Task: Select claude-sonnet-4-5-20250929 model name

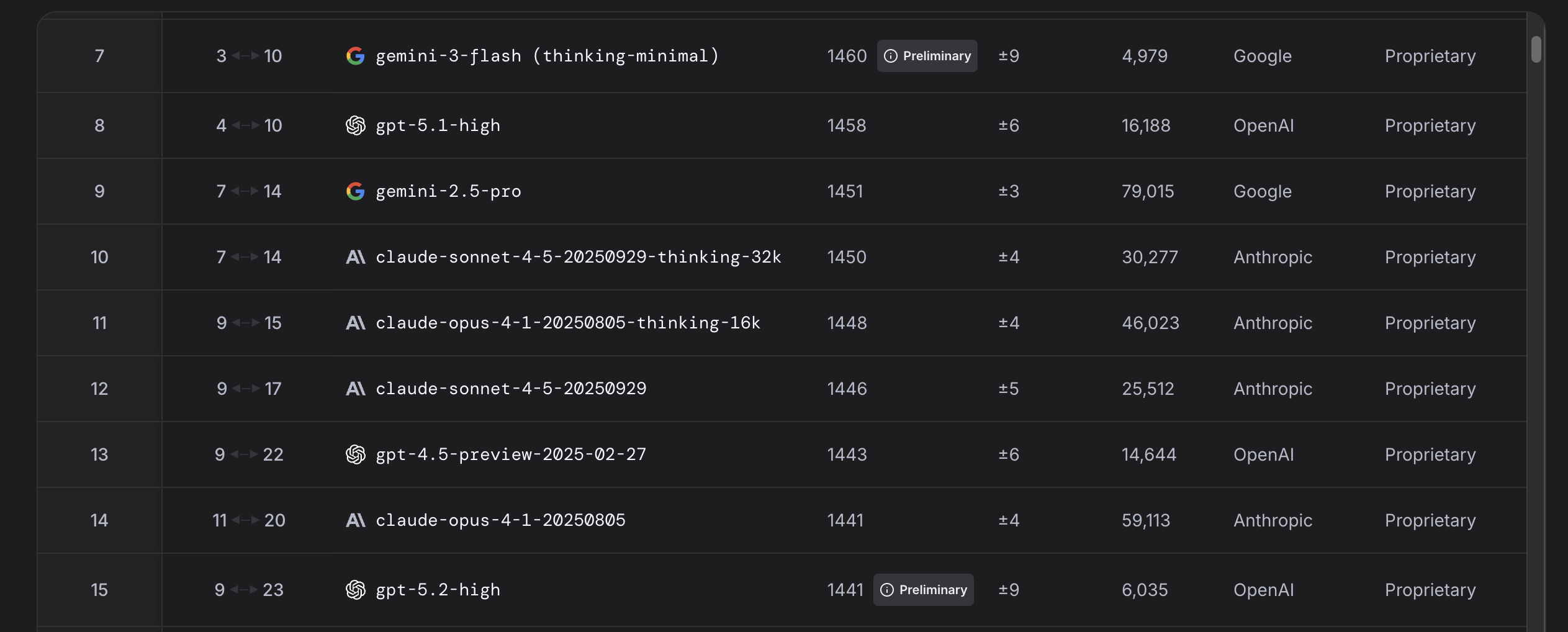Action: (x=511, y=389)
